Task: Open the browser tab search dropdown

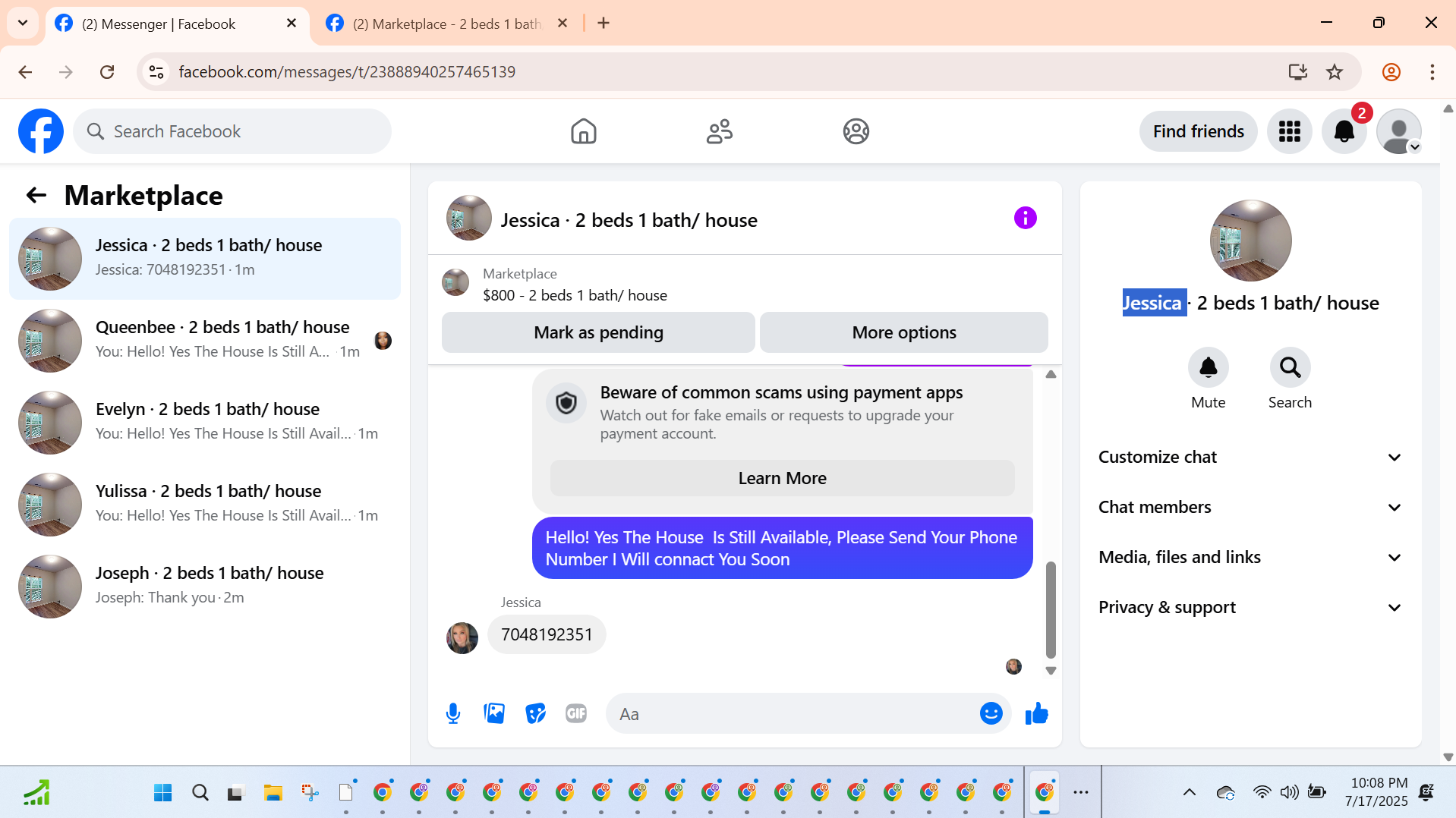Action: (23, 24)
